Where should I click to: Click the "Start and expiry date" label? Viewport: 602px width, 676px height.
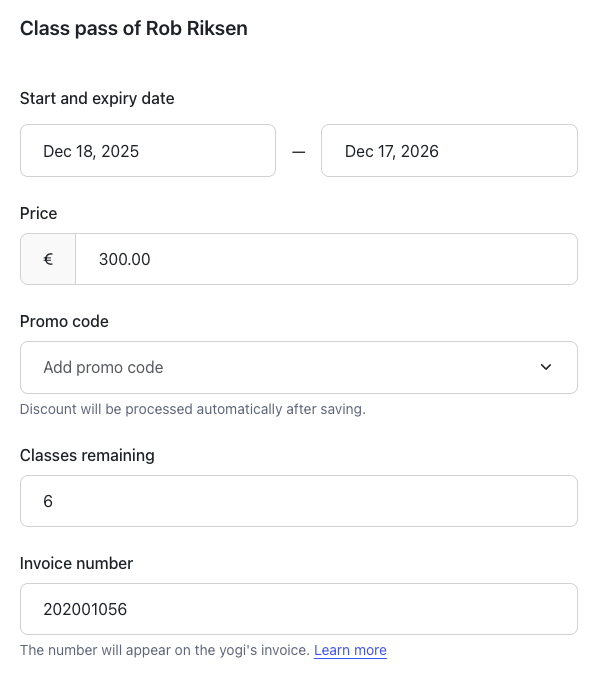pos(97,98)
